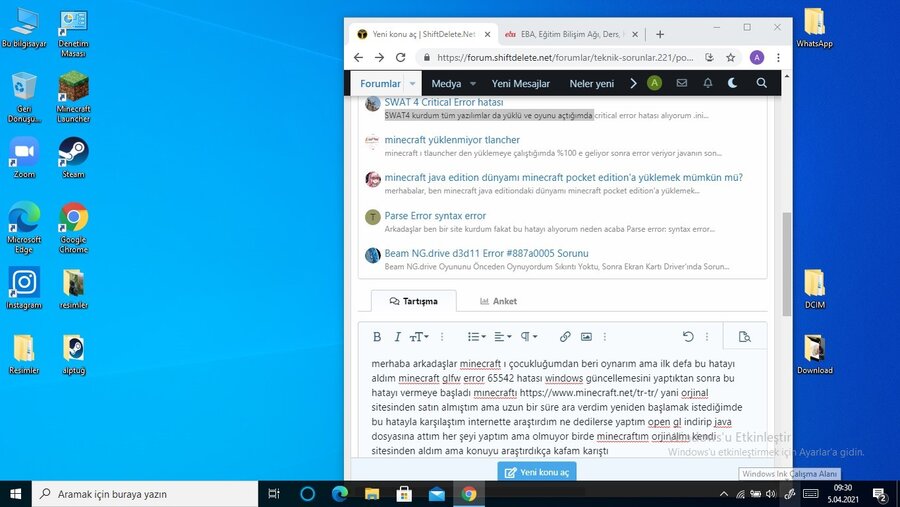Show more options next to undo
The image size is (900, 507).
coord(707,337)
